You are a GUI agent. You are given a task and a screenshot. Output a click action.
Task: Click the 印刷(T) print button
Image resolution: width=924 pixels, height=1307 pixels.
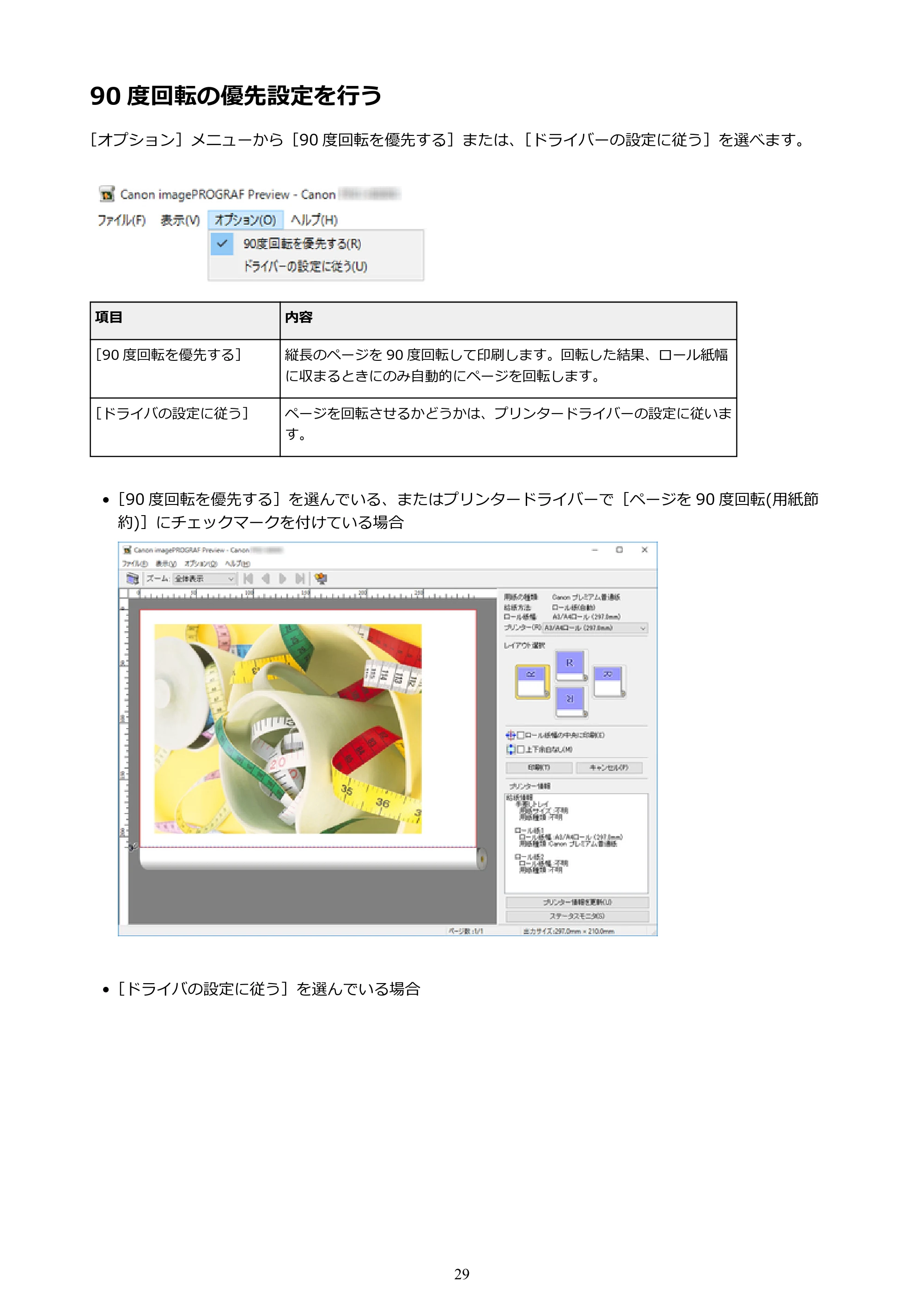(539, 767)
